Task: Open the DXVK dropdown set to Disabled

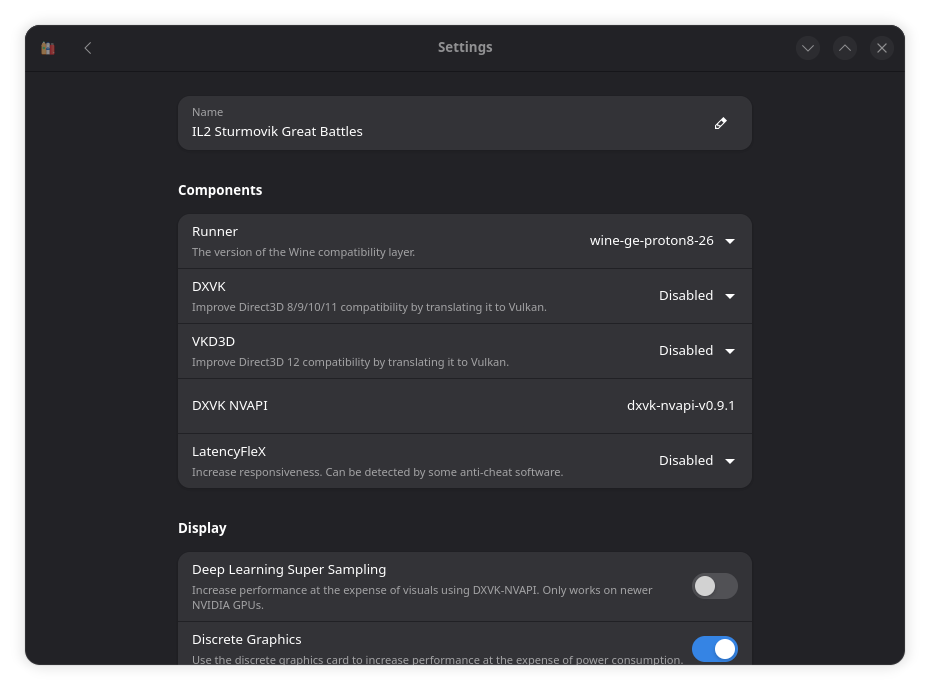Action: pos(697,296)
